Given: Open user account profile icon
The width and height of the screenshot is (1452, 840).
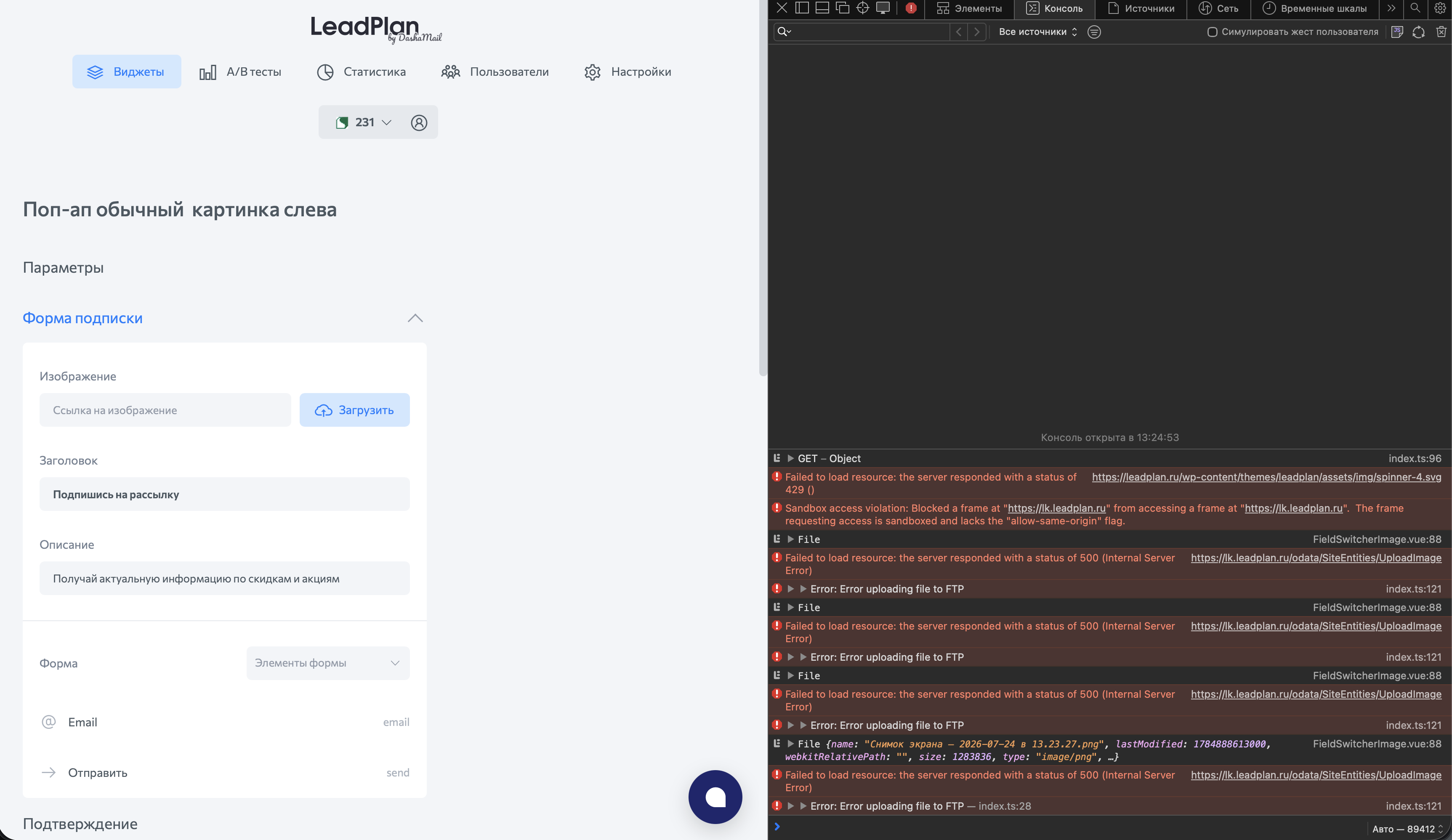Looking at the screenshot, I should (x=419, y=123).
